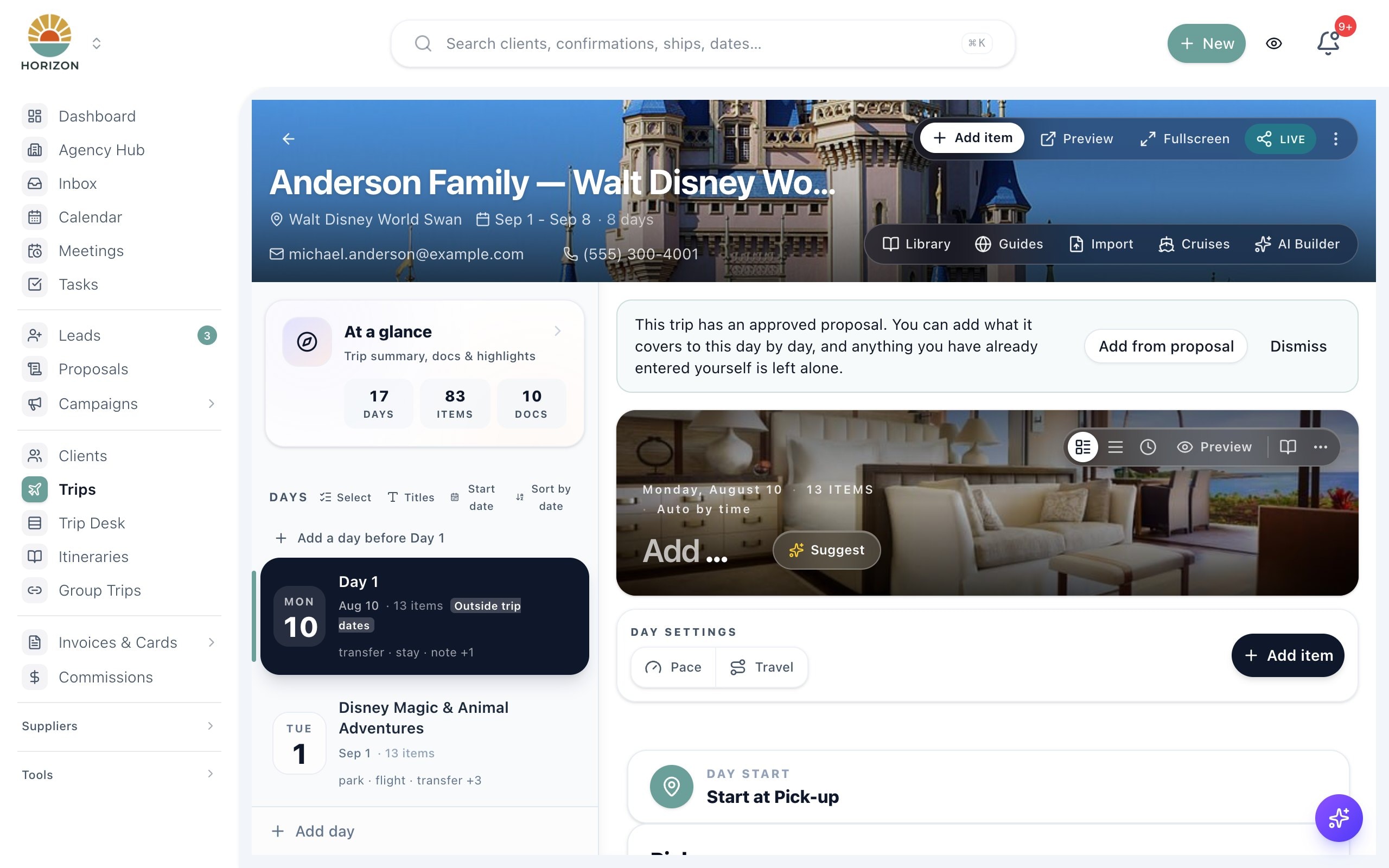Open the AI Builder tab
The image size is (1389, 868).
pyautogui.click(x=1297, y=244)
